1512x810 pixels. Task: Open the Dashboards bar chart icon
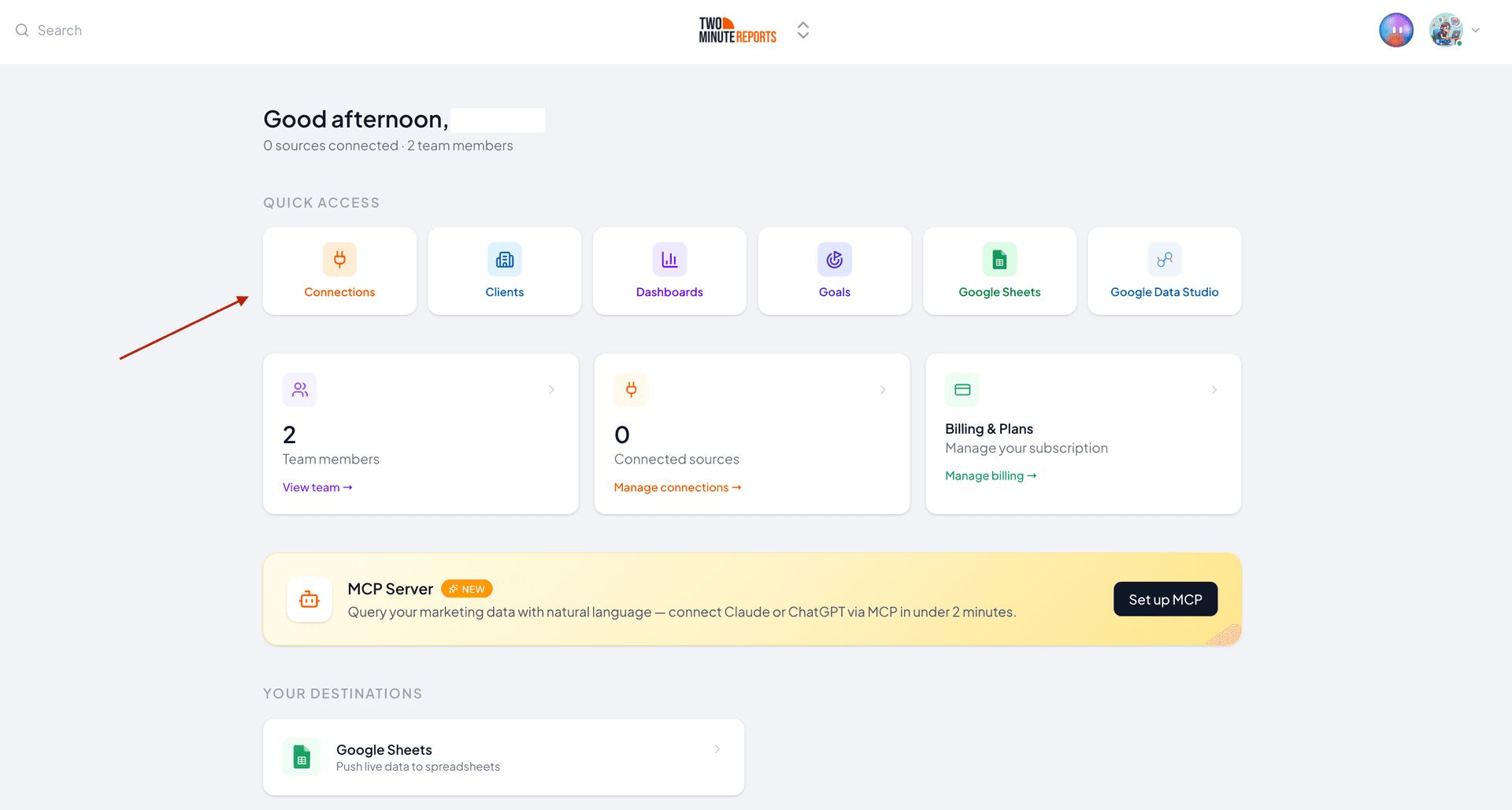669,259
